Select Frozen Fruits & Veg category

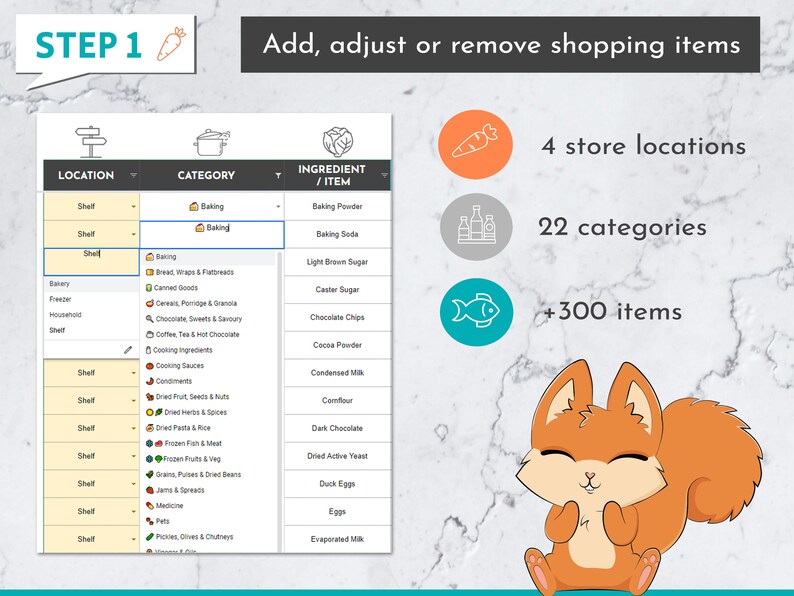coord(209,459)
